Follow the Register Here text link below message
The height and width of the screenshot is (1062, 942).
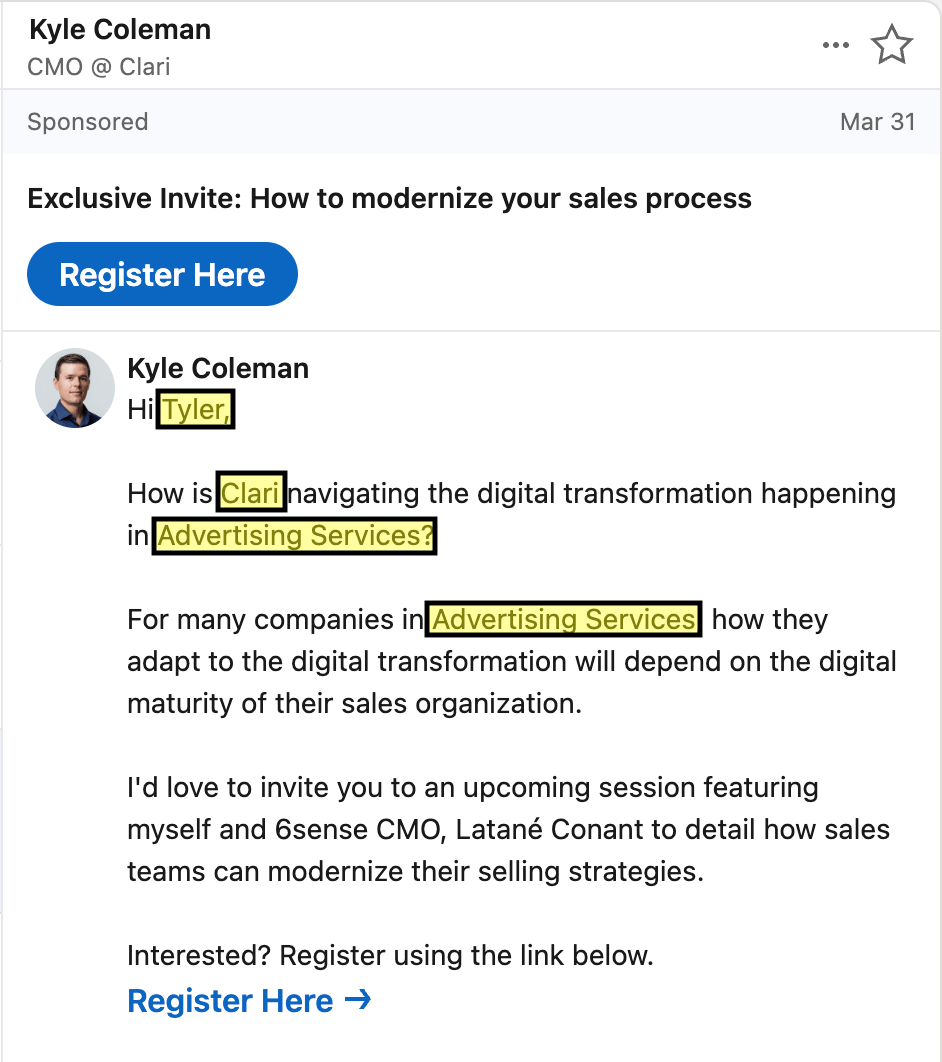coord(230,1000)
